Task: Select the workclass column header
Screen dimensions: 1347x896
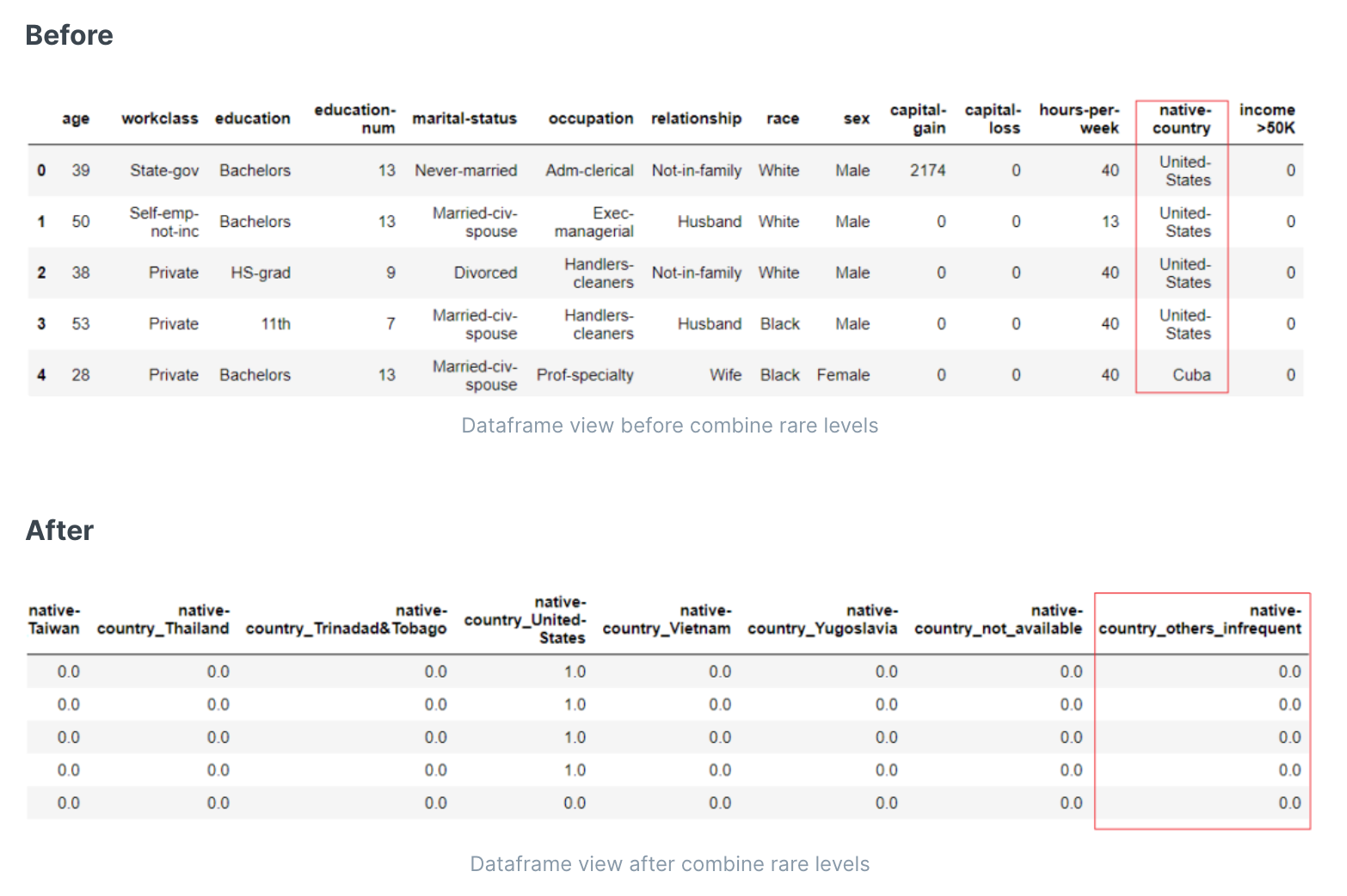Action: click(x=159, y=119)
